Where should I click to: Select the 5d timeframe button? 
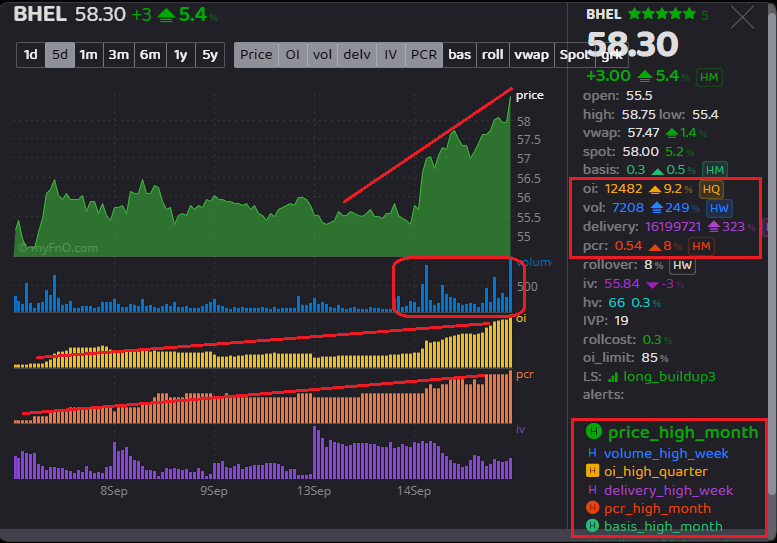(x=60, y=54)
